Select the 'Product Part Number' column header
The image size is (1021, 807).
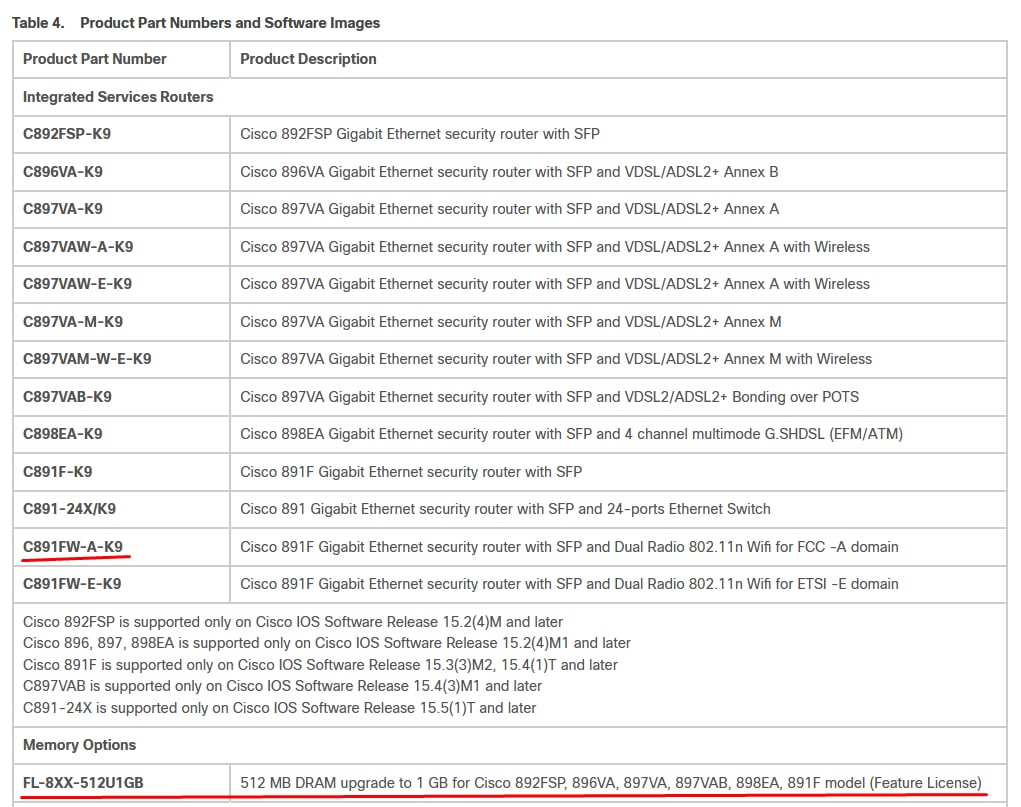point(94,59)
